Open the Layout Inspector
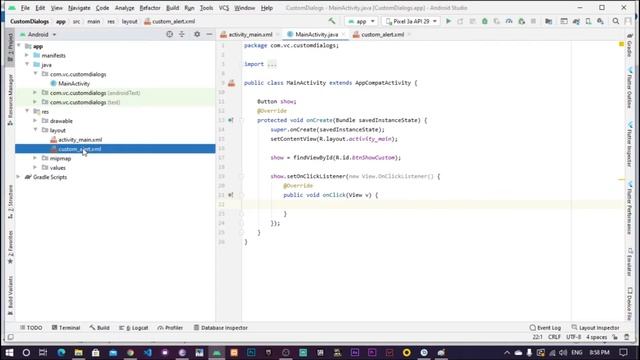Viewport: 640px width, 360px height. 595,328
